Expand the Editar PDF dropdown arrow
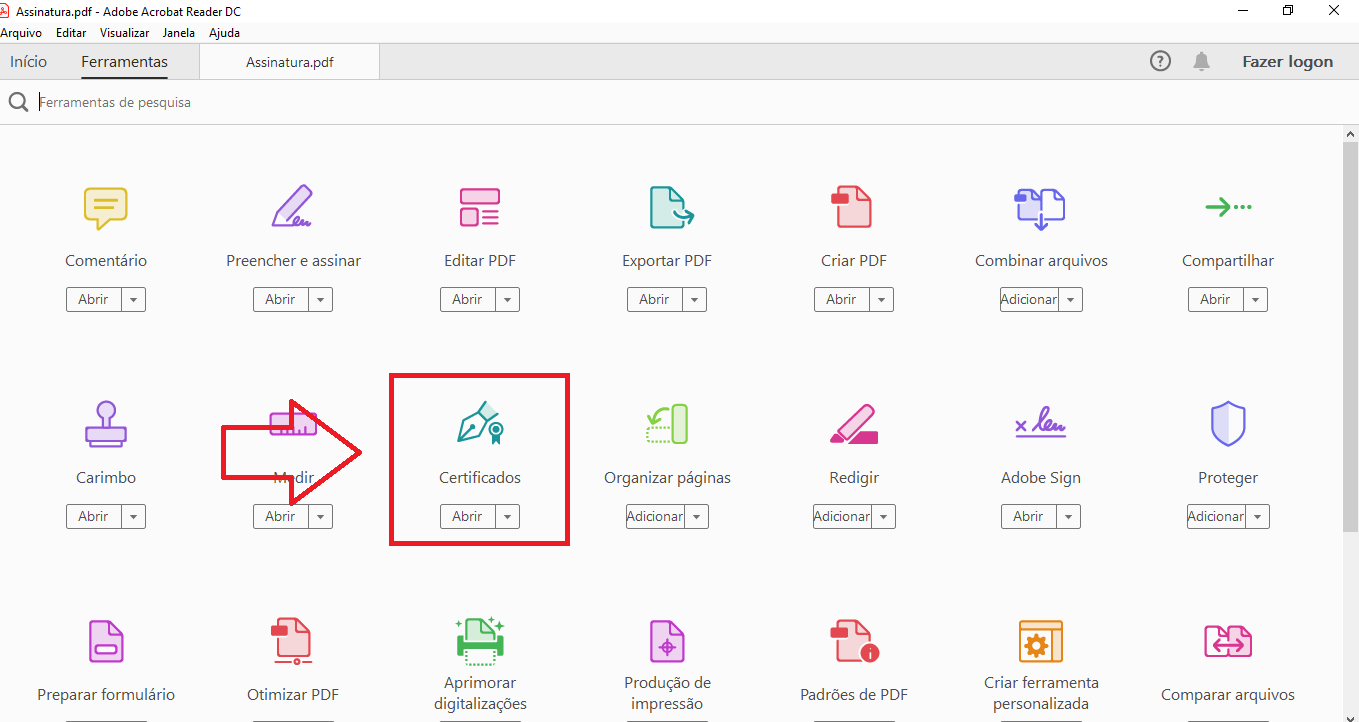Screen dimensions: 1359x722 click(508, 299)
